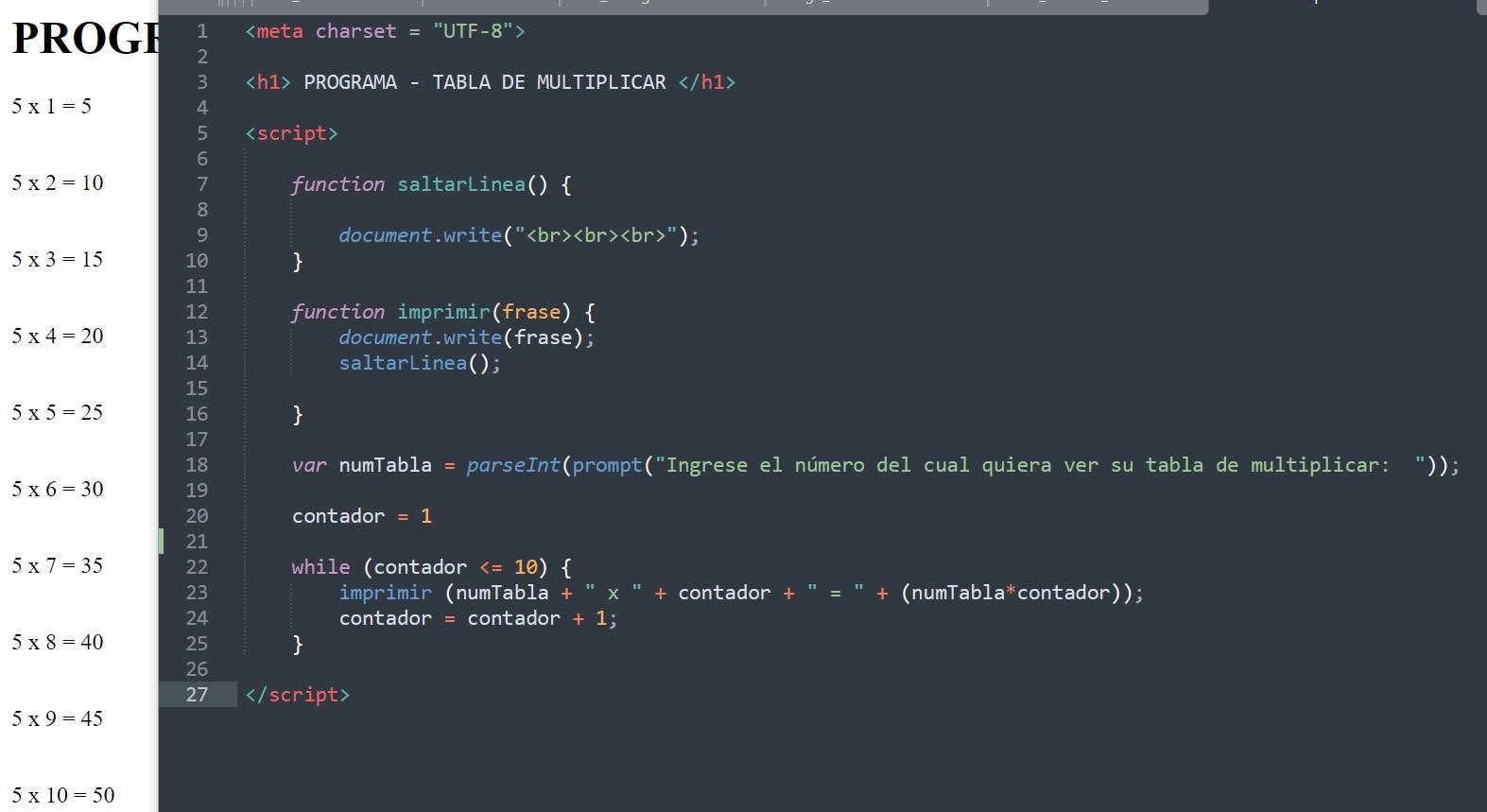
Task: Click the '5 x 7 = 35' result in browser page
Action: coord(57,565)
